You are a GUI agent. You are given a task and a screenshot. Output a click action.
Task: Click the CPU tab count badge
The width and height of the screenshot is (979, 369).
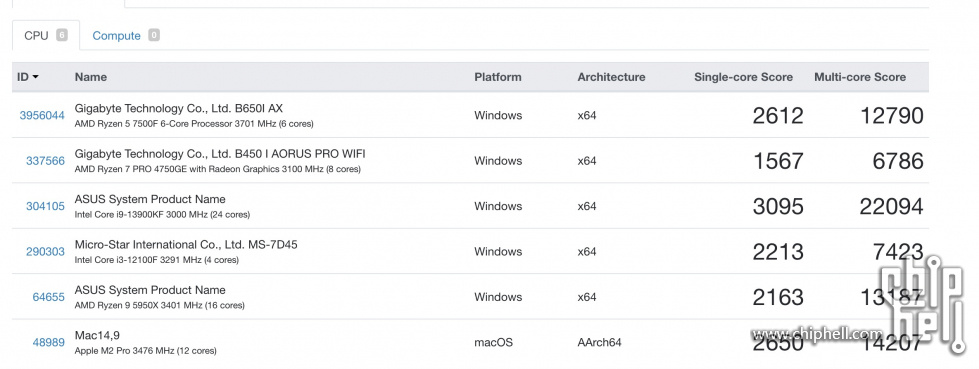pyautogui.click(x=61, y=35)
